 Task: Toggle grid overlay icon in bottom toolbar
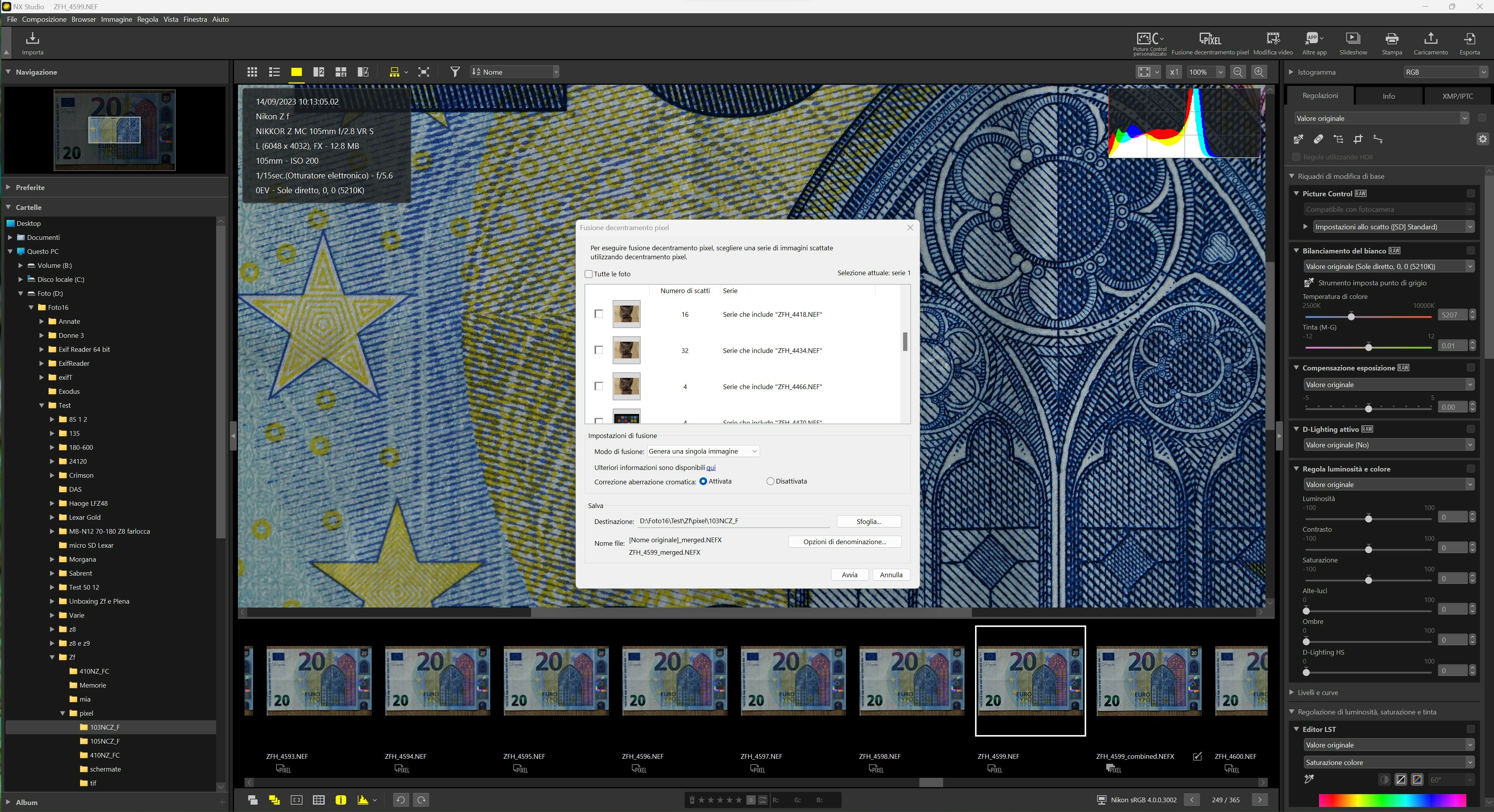pyautogui.click(x=318, y=800)
